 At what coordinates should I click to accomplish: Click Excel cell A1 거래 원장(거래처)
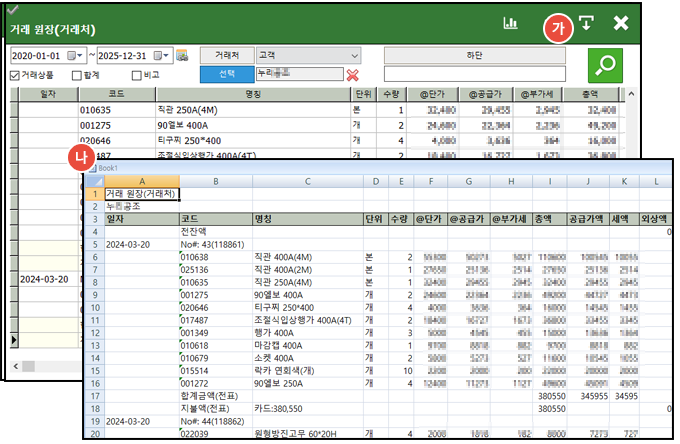[142, 194]
